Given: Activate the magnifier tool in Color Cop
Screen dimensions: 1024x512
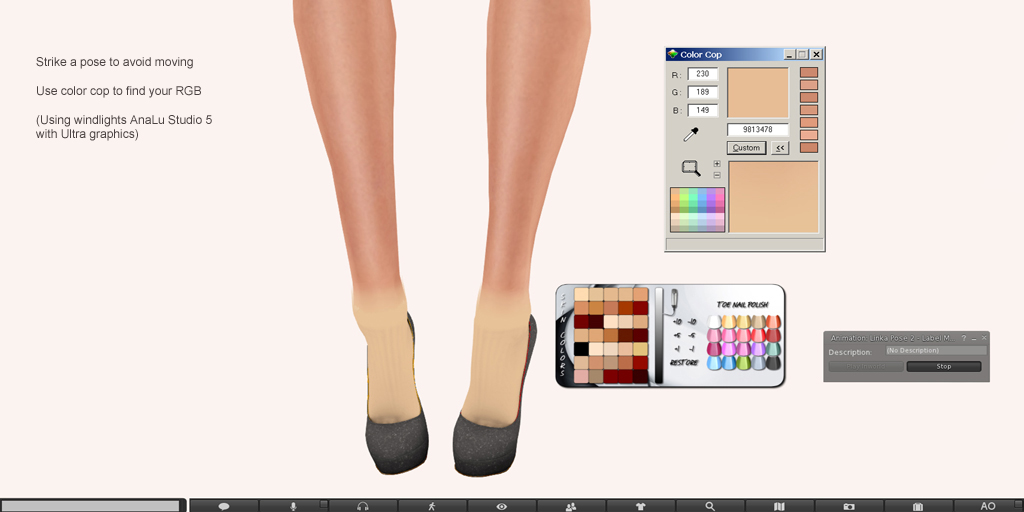Looking at the screenshot, I should [x=690, y=168].
